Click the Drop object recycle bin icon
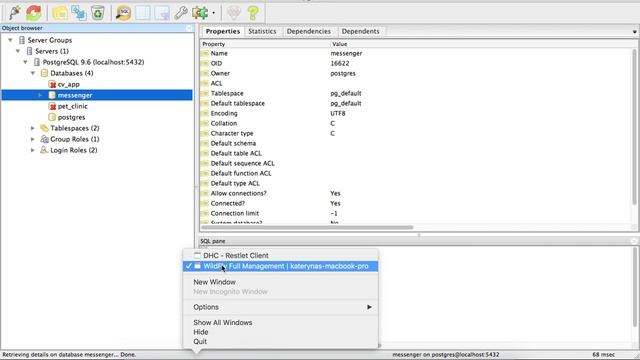The image size is (640, 360). (98, 13)
